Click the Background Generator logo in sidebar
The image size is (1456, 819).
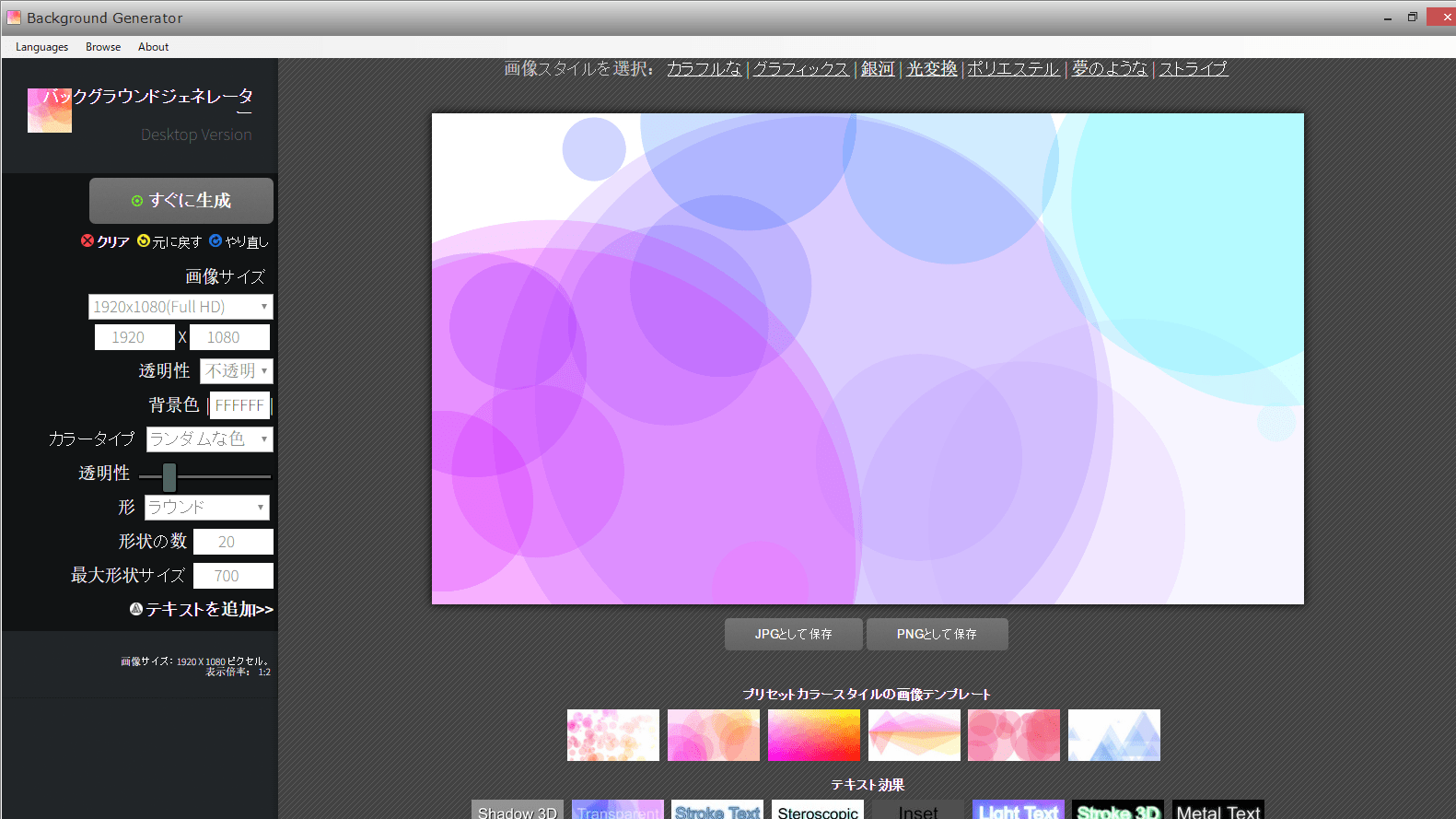pyautogui.click(x=50, y=111)
